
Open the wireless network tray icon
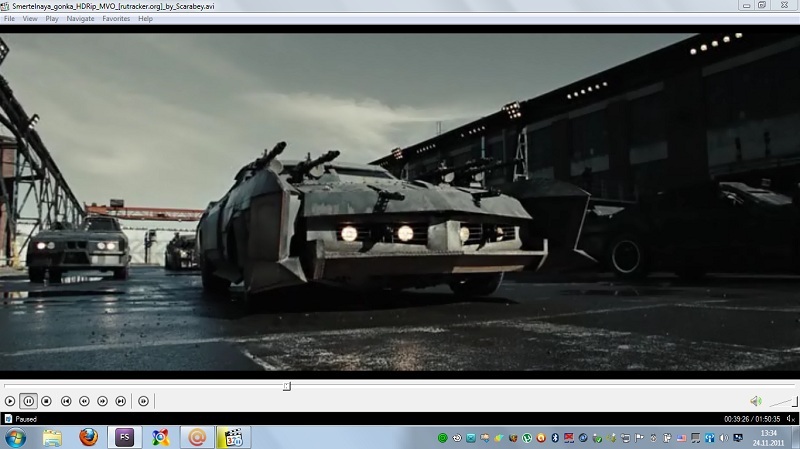coord(711,438)
